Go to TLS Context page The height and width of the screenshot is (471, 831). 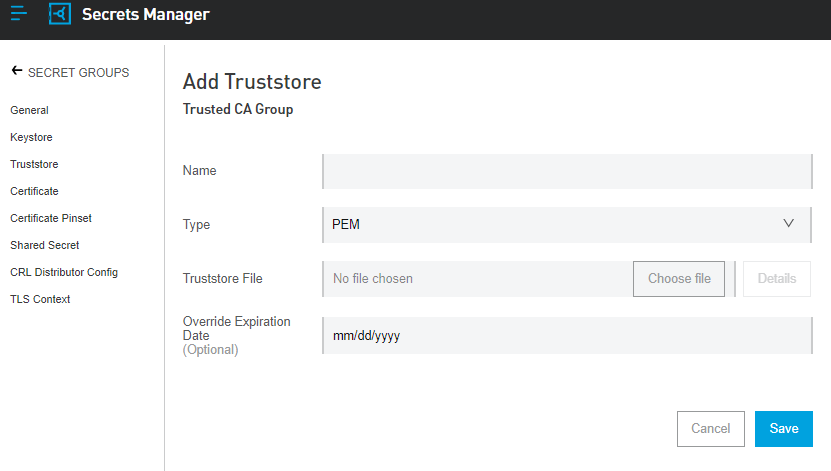coord(40,299)
